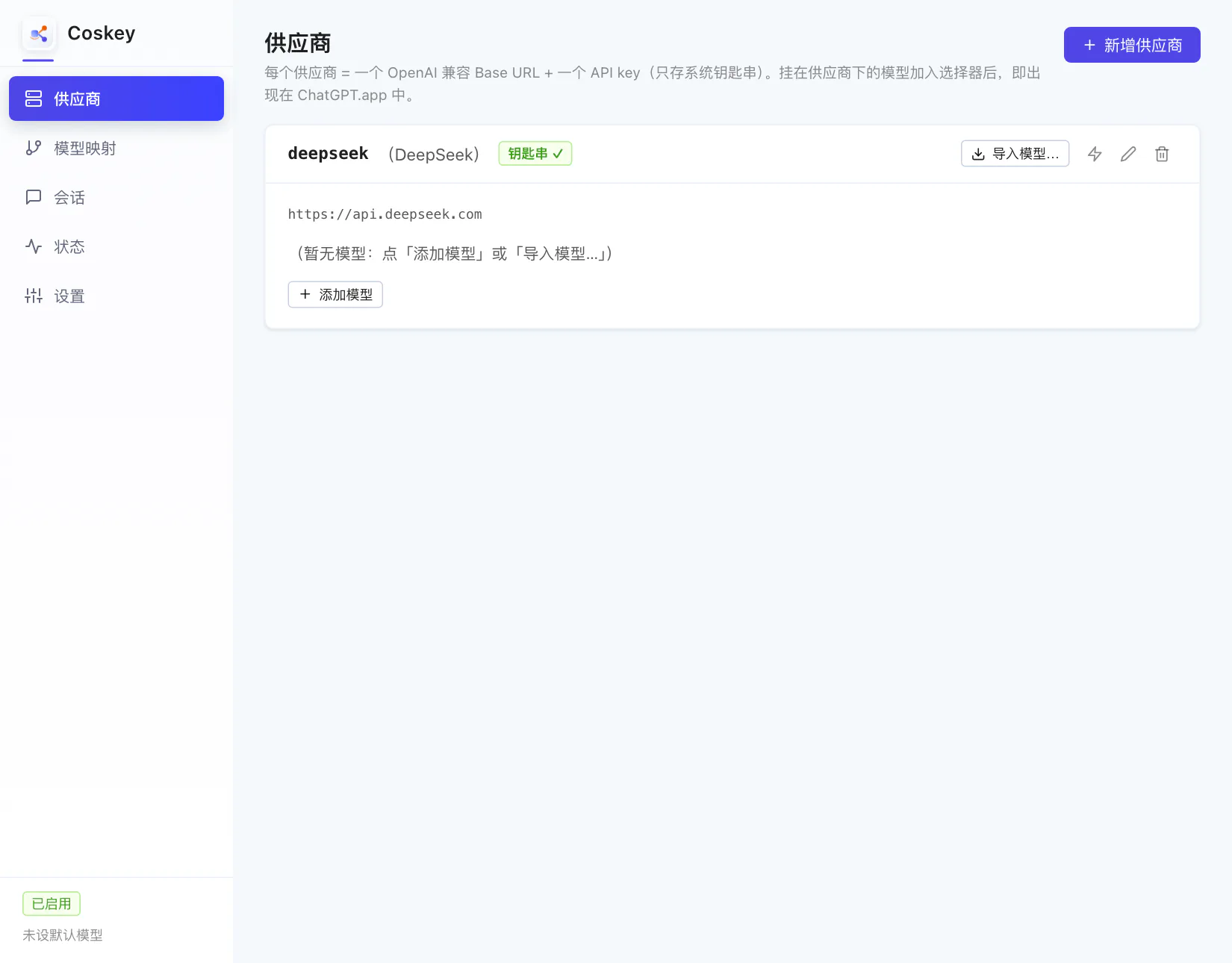This screenshot has width=1232, height=963.
Task: Delete the deepseek provider with trash icon
Action: 1162,154
